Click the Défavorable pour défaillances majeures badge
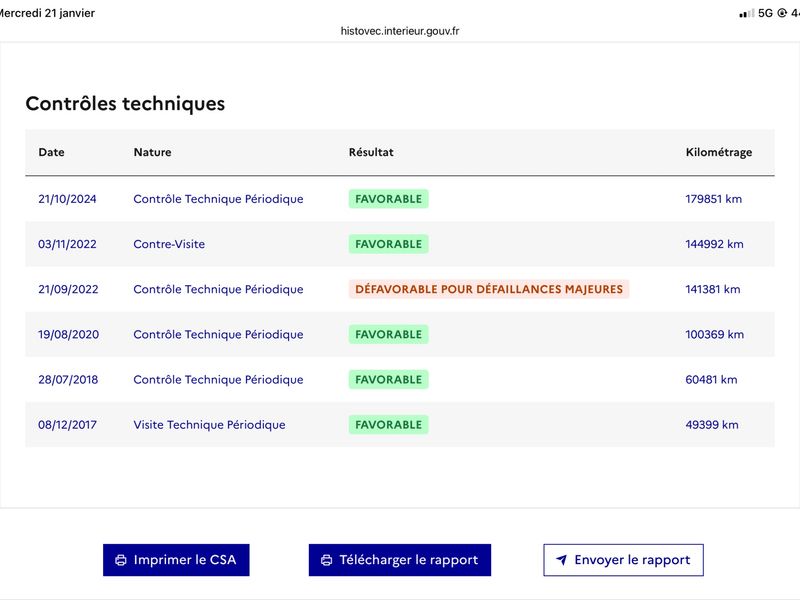 tap(489, 289)
